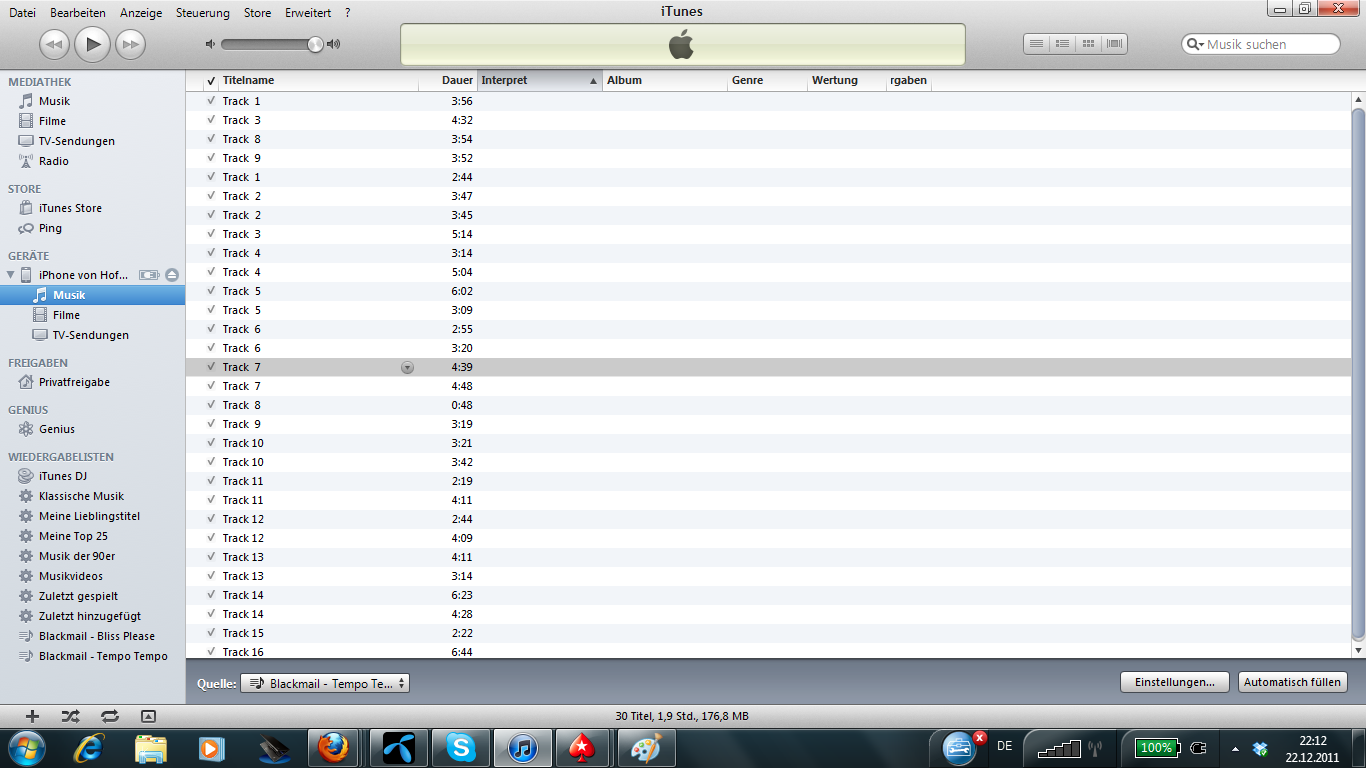Open the arrow menu on the Track 7 4:39 row
This screenshot has width=1366, height=768.
coord(407,368)
